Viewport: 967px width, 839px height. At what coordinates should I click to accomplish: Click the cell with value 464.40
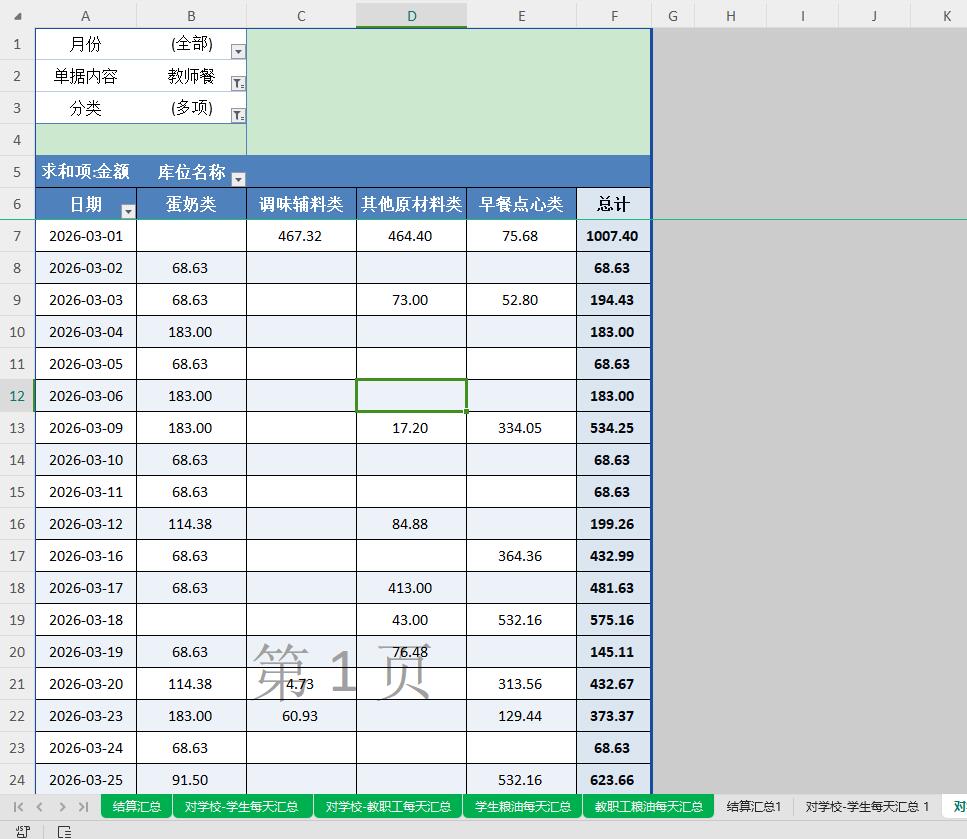pyautogui.click(x=411, y=236)
